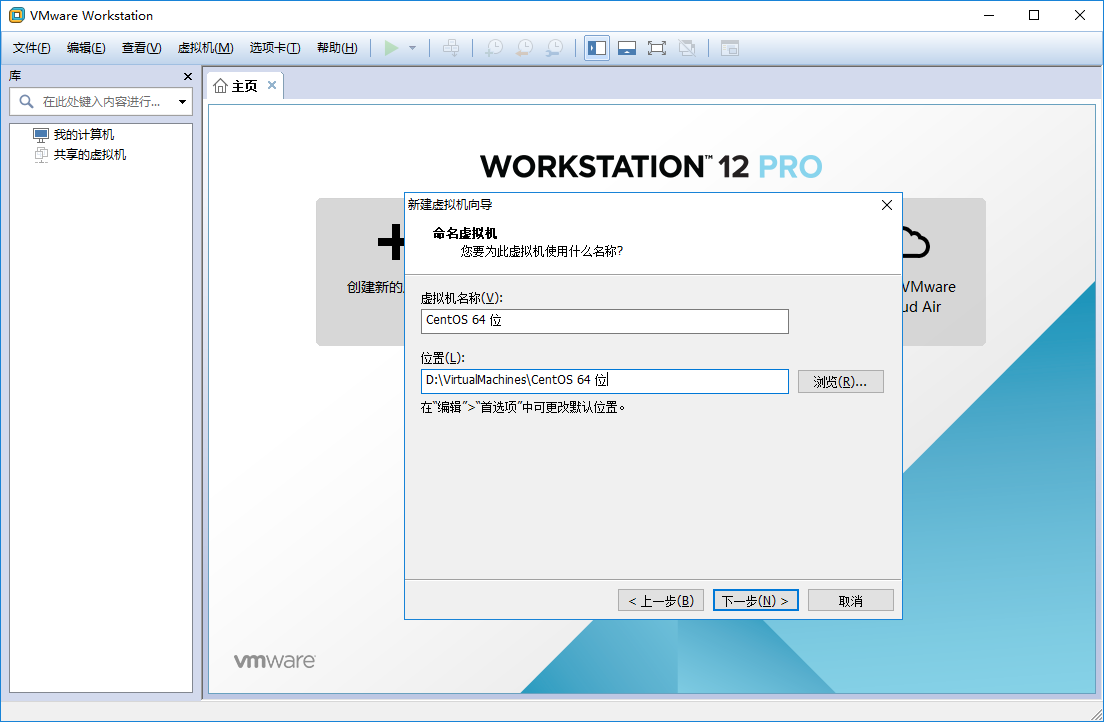The image size is (1104, 722).
Task: Expand the library search filter dropdown
Action: tap(182, 102)
